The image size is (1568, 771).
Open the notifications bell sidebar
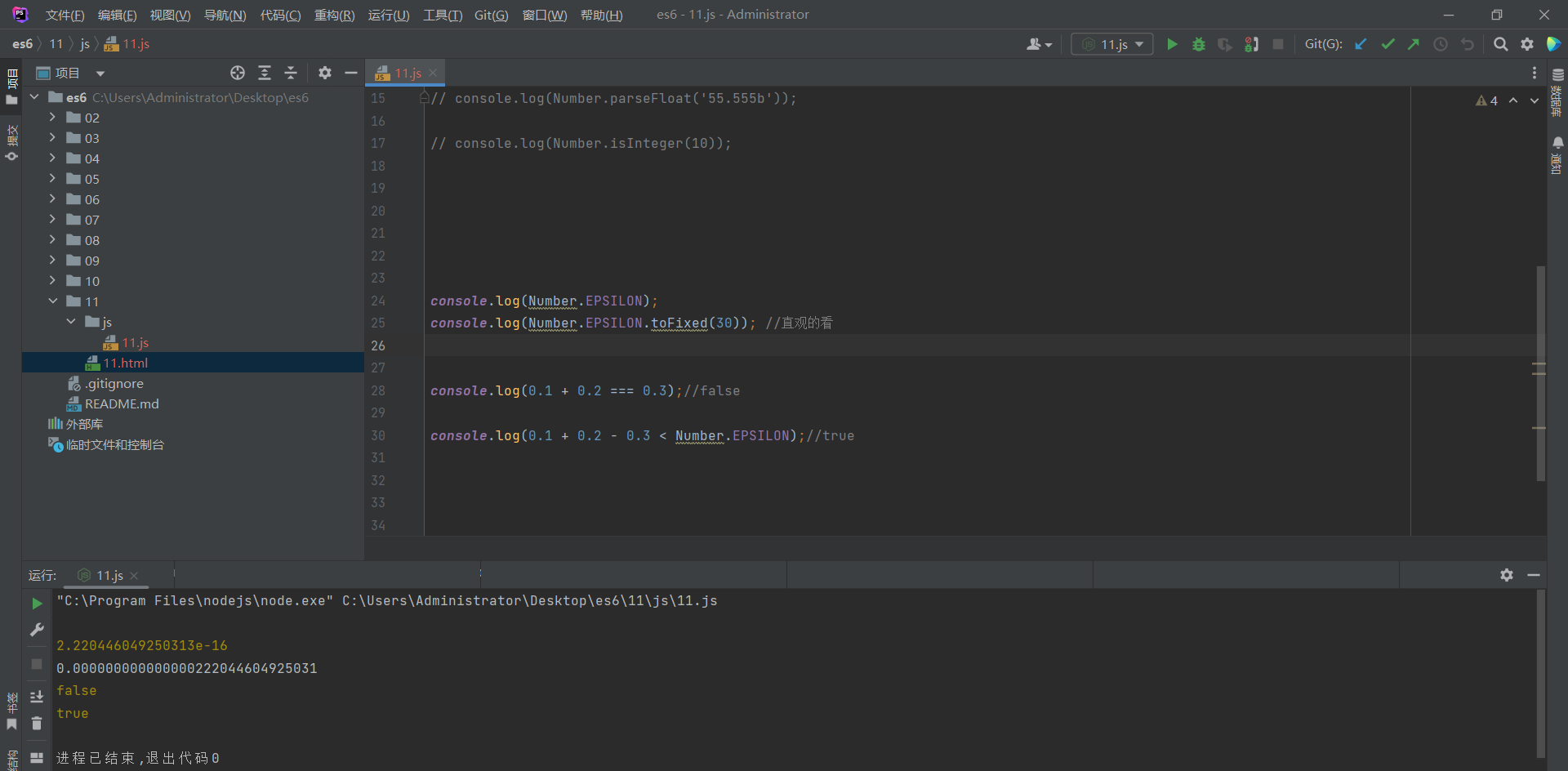coord(1557,155)
